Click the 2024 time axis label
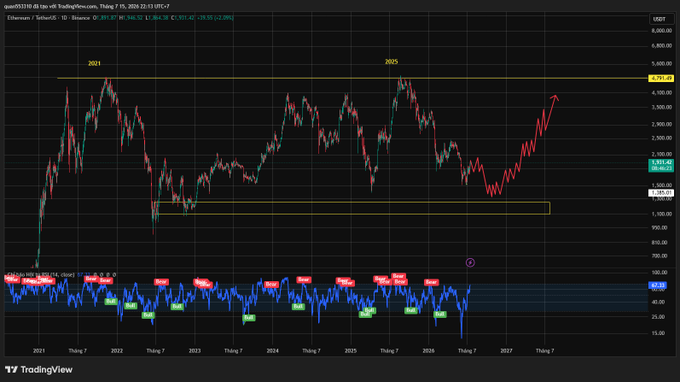Image resolution: width=680 pixels, height=382 pixels. (x=272, y=351)
